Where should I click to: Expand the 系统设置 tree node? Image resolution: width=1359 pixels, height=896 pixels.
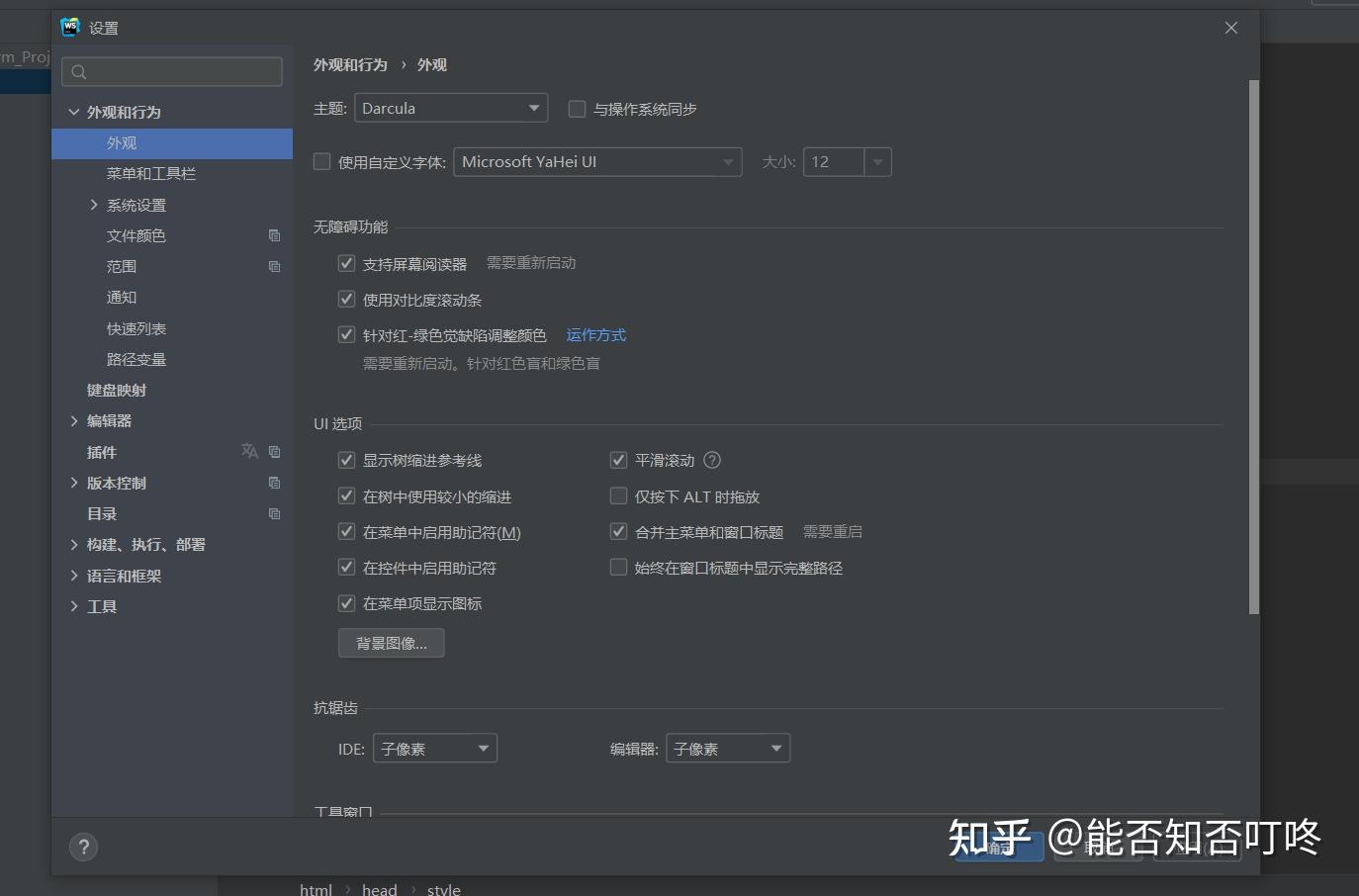tap(94, 205)
